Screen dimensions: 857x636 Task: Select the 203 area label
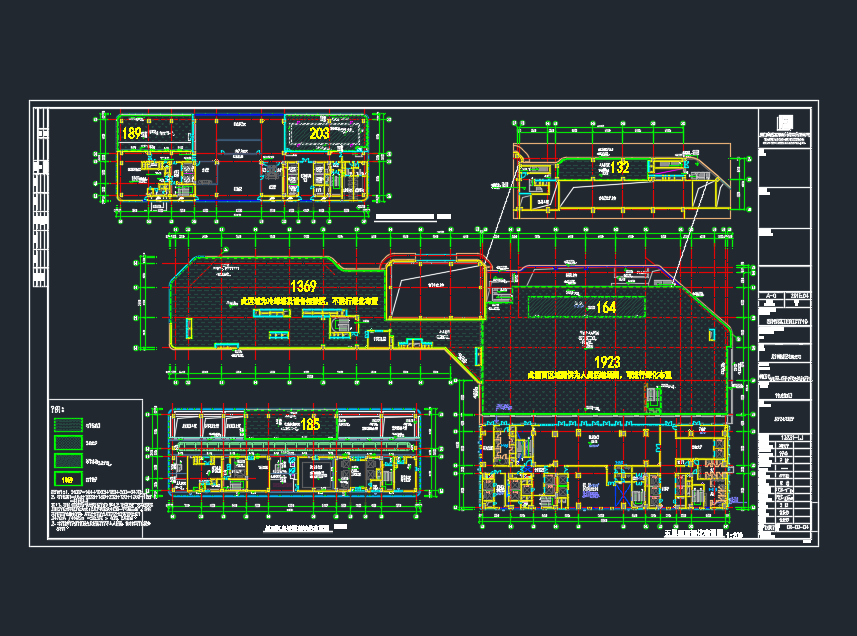(319, 133)
